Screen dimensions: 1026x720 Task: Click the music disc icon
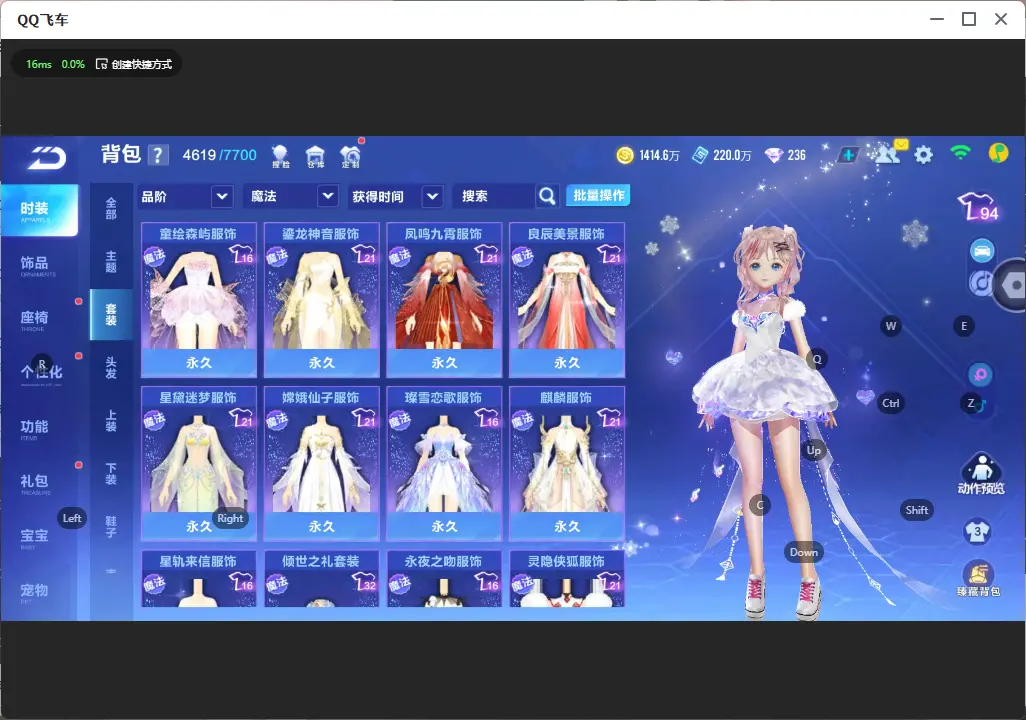980,283
